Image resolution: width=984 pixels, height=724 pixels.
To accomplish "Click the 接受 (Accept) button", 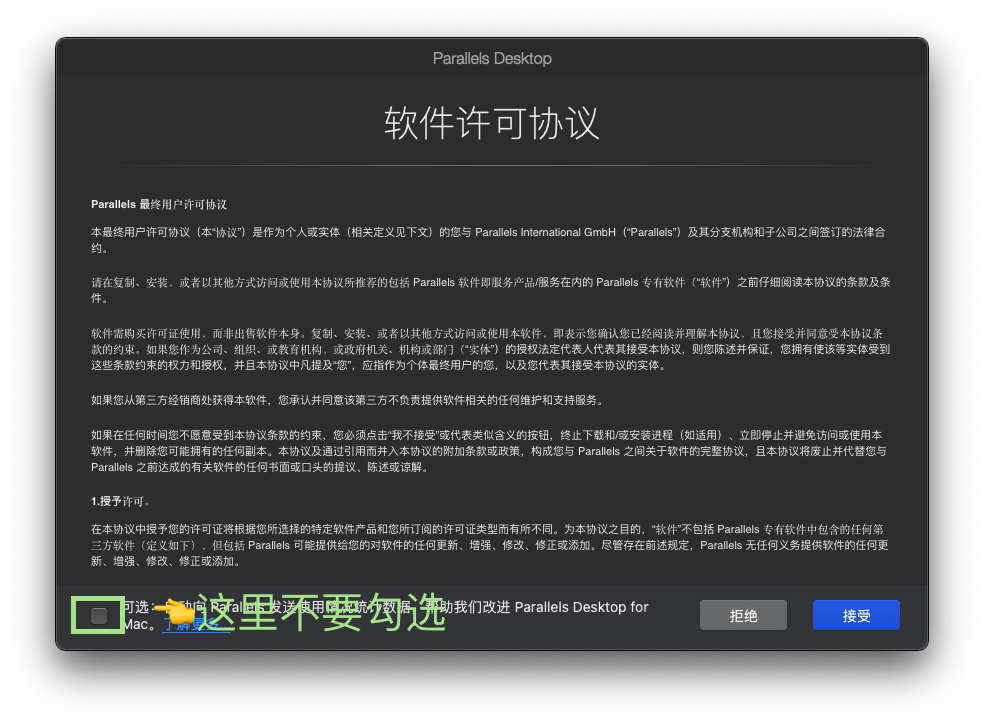I will pos(856,615).
